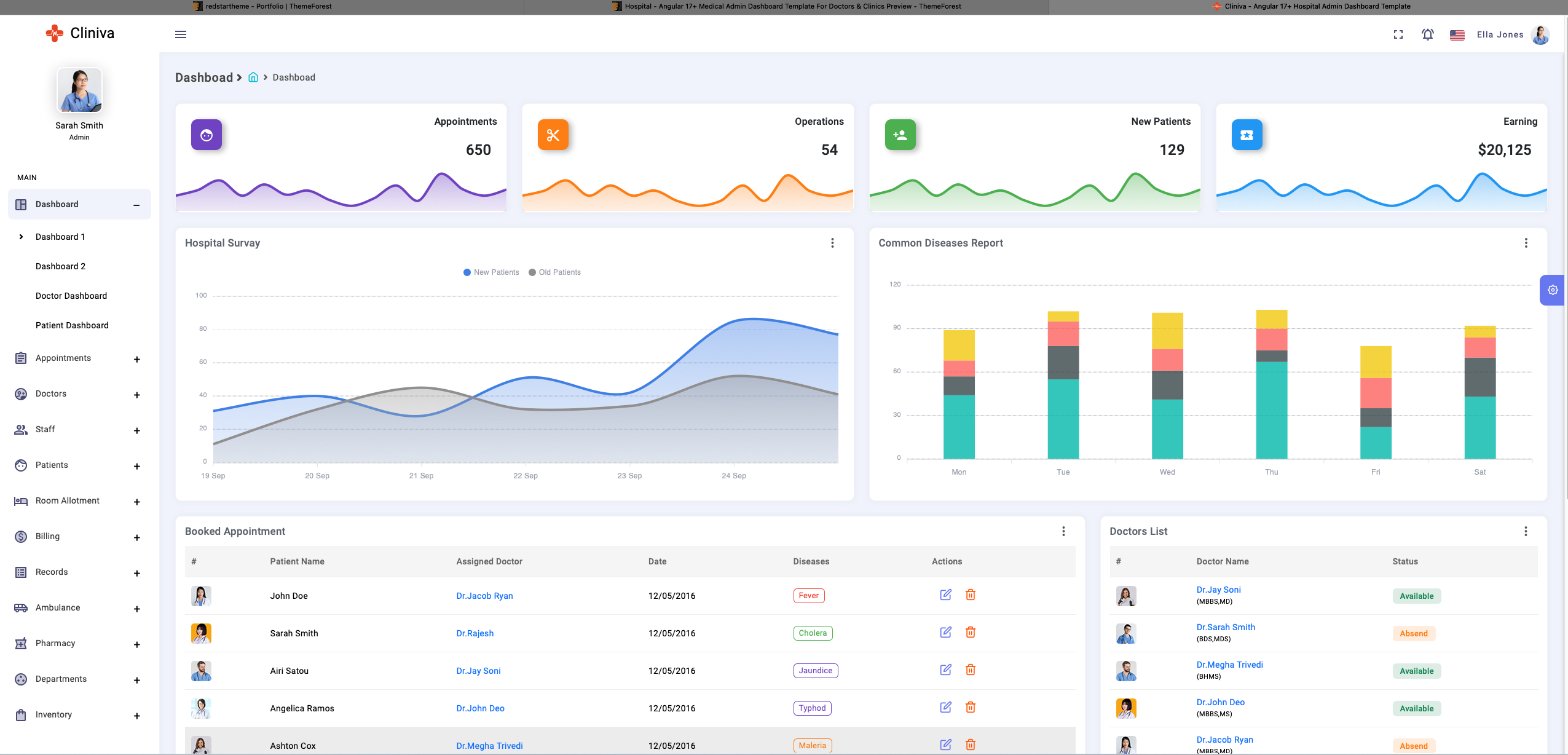Expand the Records sidebar menu
The width and height of the screenshot is (1568, 755).
click(x=79, y=572)
